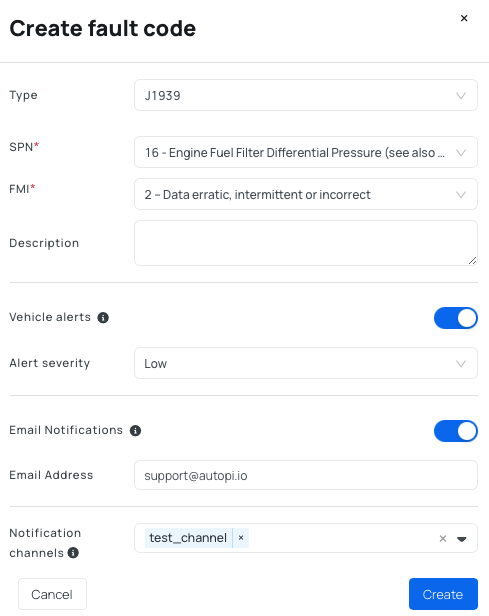Expand the SPN selection dropdown

(x=306, y=152)
